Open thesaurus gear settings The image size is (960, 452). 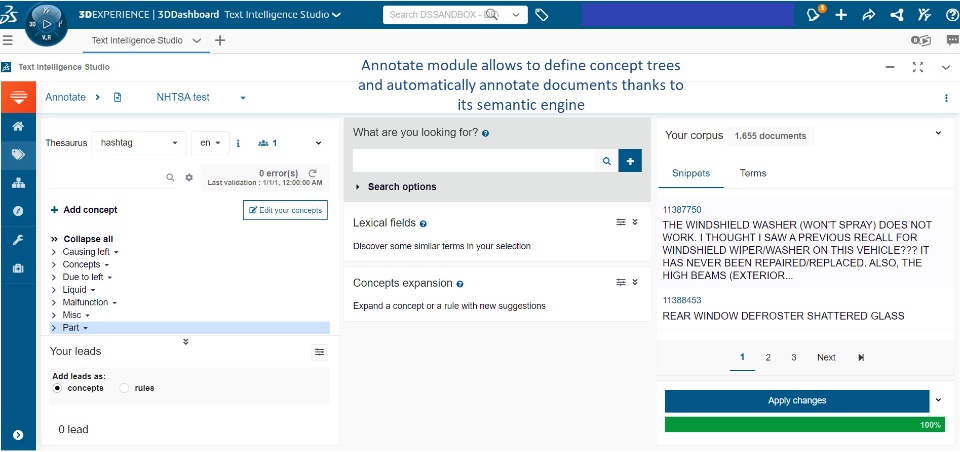pos(189,178)
